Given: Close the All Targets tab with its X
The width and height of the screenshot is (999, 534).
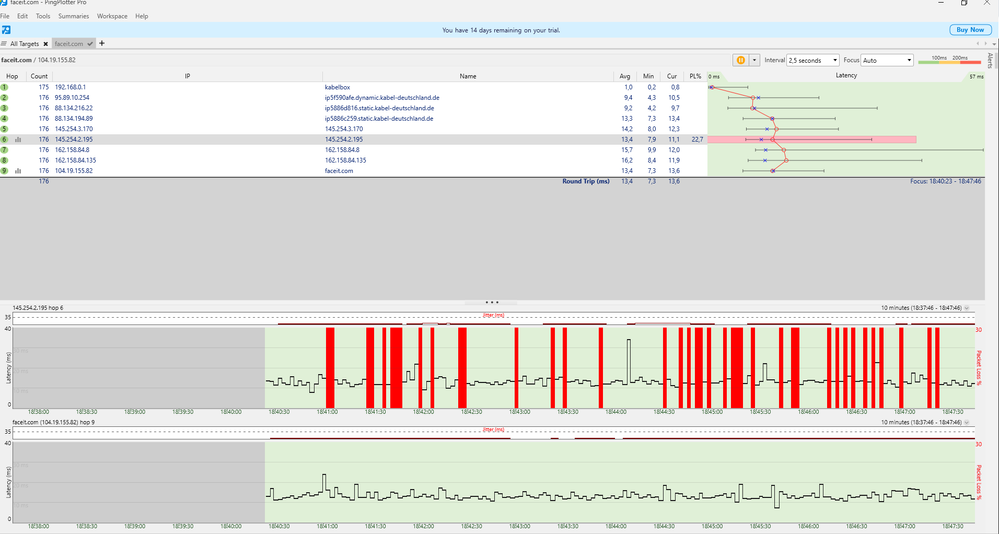Looking at the screenshot, I should pyautogui.click(x=44, y=44).
